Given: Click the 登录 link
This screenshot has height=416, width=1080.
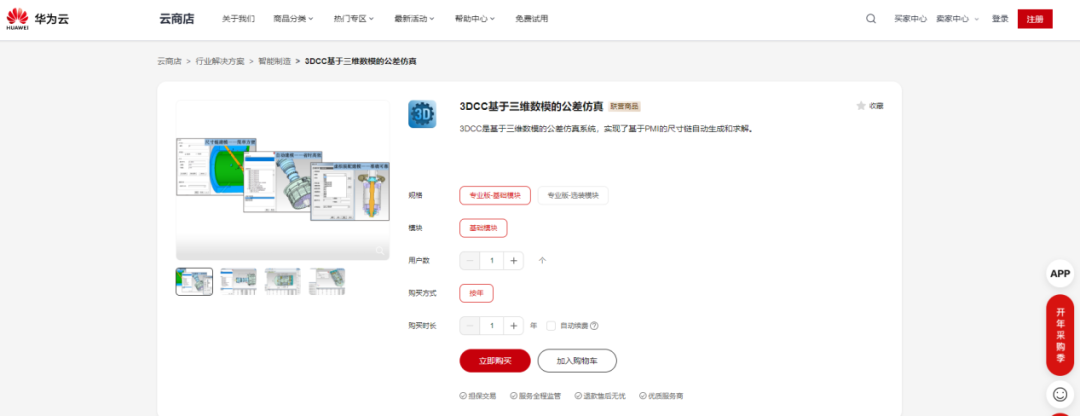Looking at the screenshot, I should point(1000,19).
